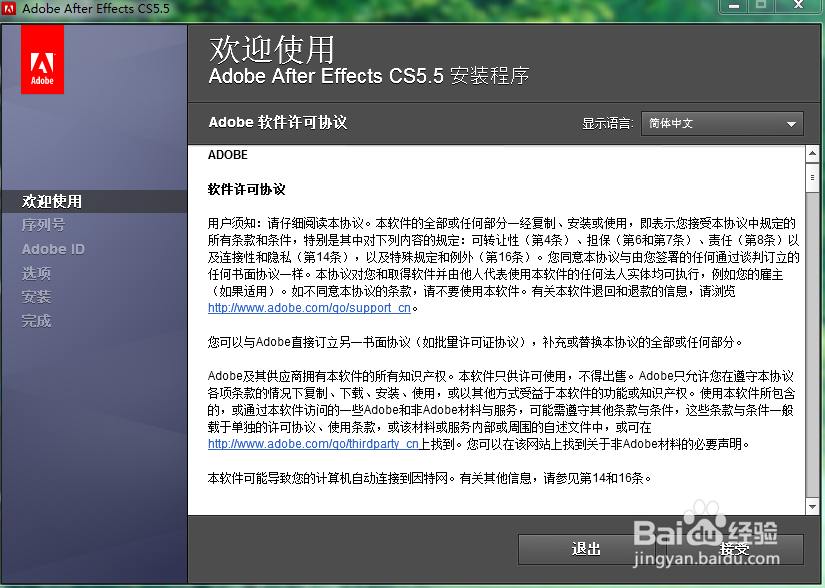Open the 显示语言 language dropdown

click(722, 124)
